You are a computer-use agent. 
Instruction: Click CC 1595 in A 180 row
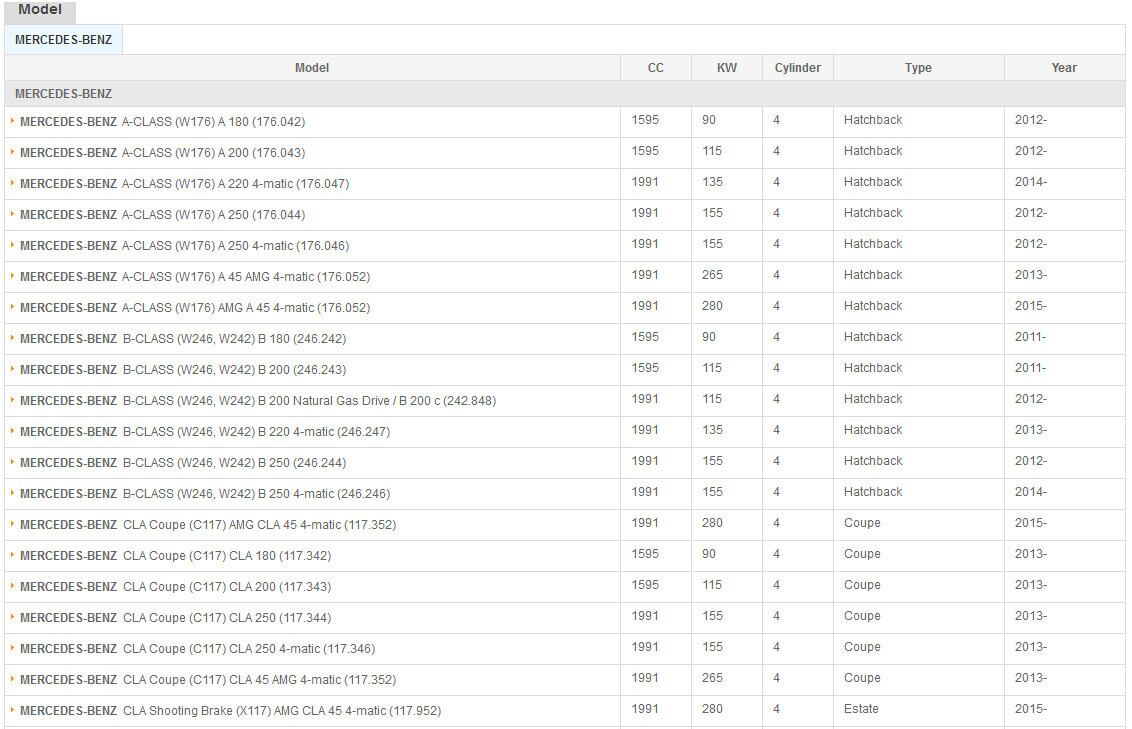645,120
